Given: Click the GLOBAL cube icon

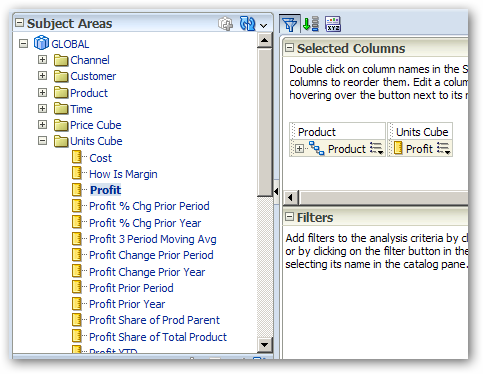Looking at the screenshot, I should pos(41,43).
